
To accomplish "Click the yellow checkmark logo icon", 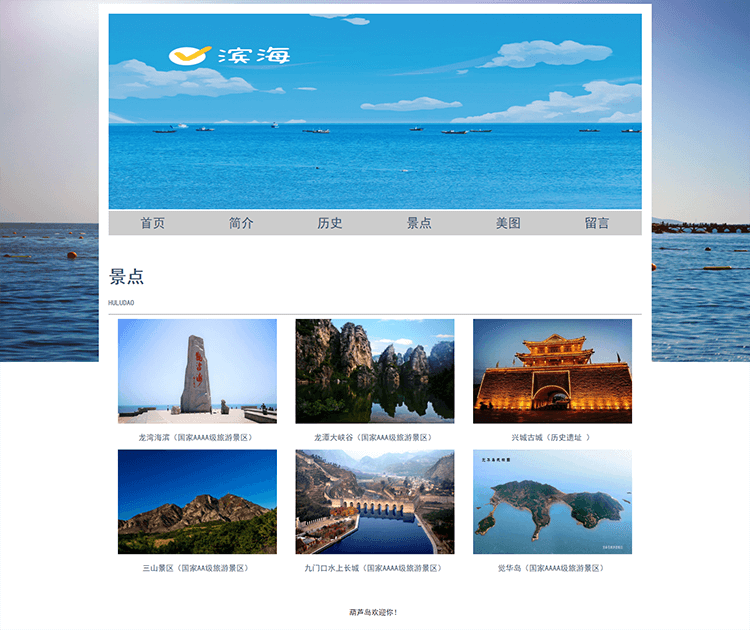I will 188,55.
